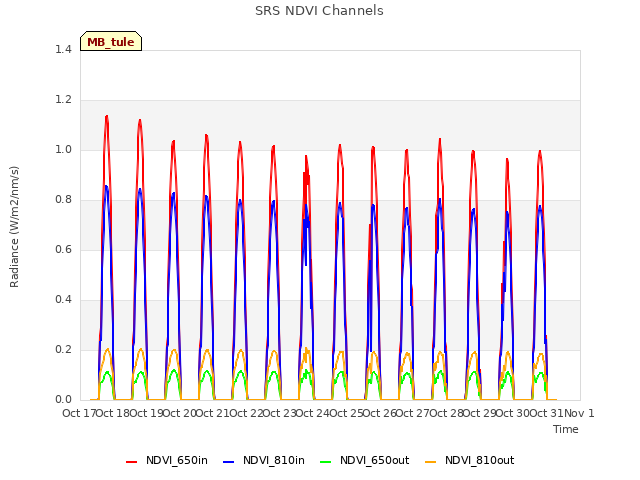
Task: Click the 1.0 y-axis tick label
Action: (63, 150)
